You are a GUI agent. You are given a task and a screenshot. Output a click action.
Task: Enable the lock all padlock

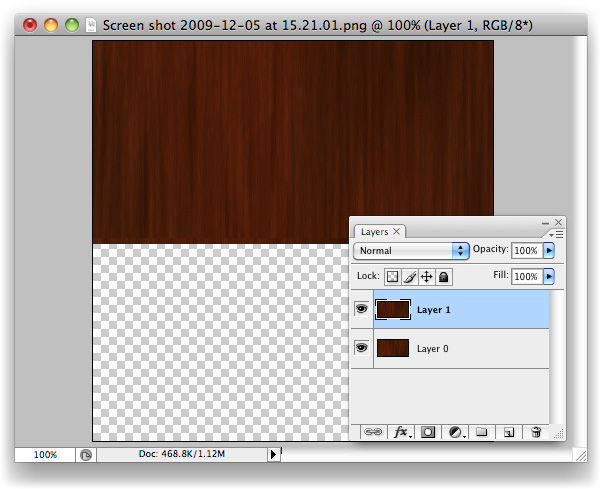[x=443, y=277]
